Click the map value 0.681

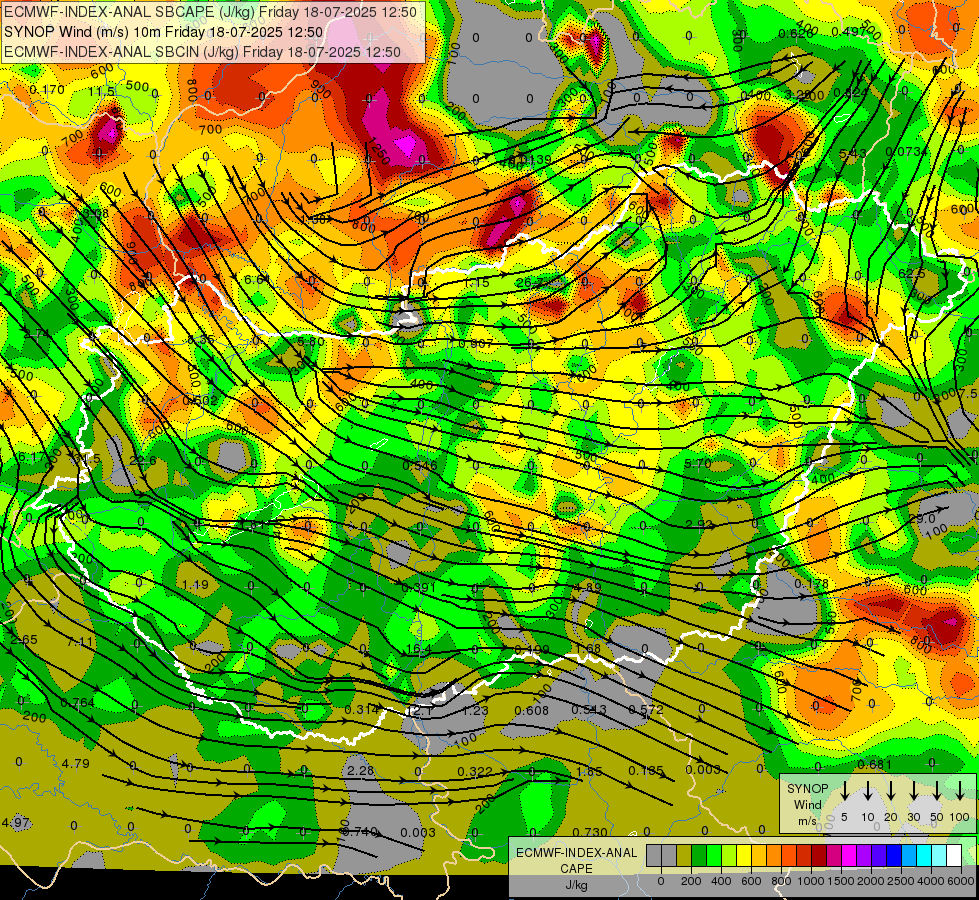[x=875, y=764]
